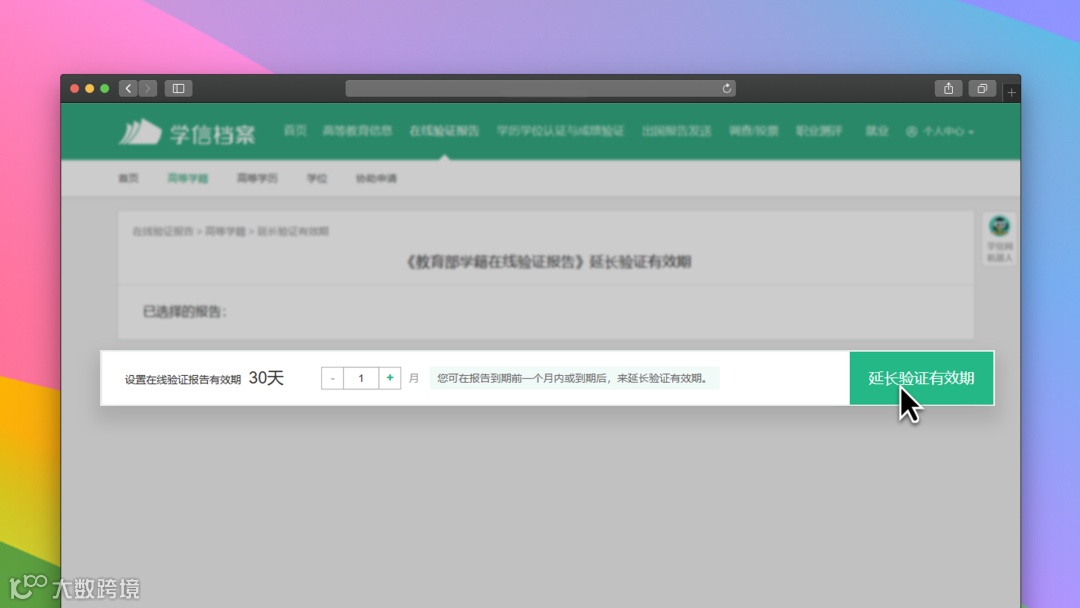1080x608 pixels.
Task: Open 学历学位认证与成绩验证 menu item
Action: click(x=560, y=131)
